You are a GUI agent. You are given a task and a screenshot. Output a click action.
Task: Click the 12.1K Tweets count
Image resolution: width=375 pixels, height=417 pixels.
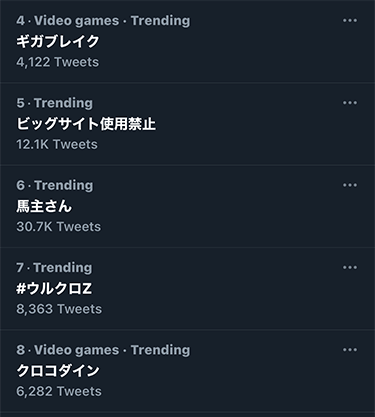pyautogui.click(x=57, y=144)
